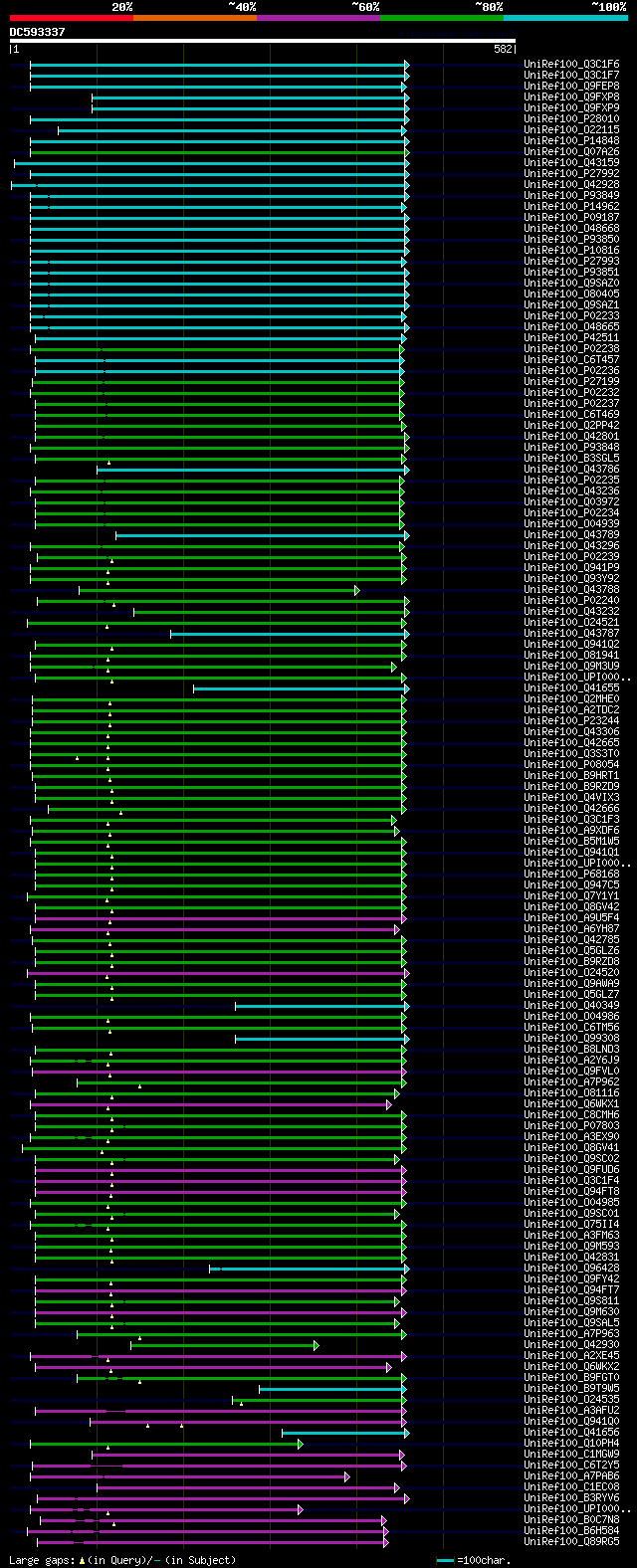Viewport: 637px width, 1568px height.
Task: Select label UniRef100_A7PAB6
Action: (571, 1476)
